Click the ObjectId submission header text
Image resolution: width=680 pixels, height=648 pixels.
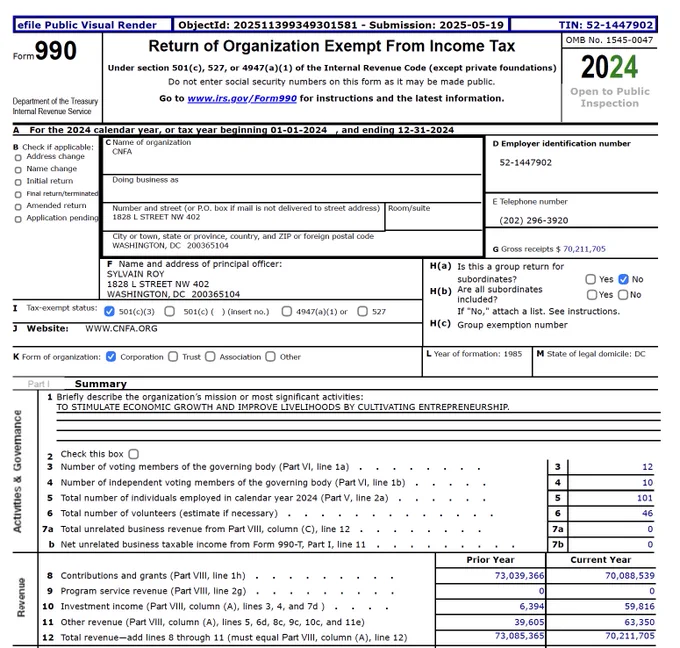[341, 25]
